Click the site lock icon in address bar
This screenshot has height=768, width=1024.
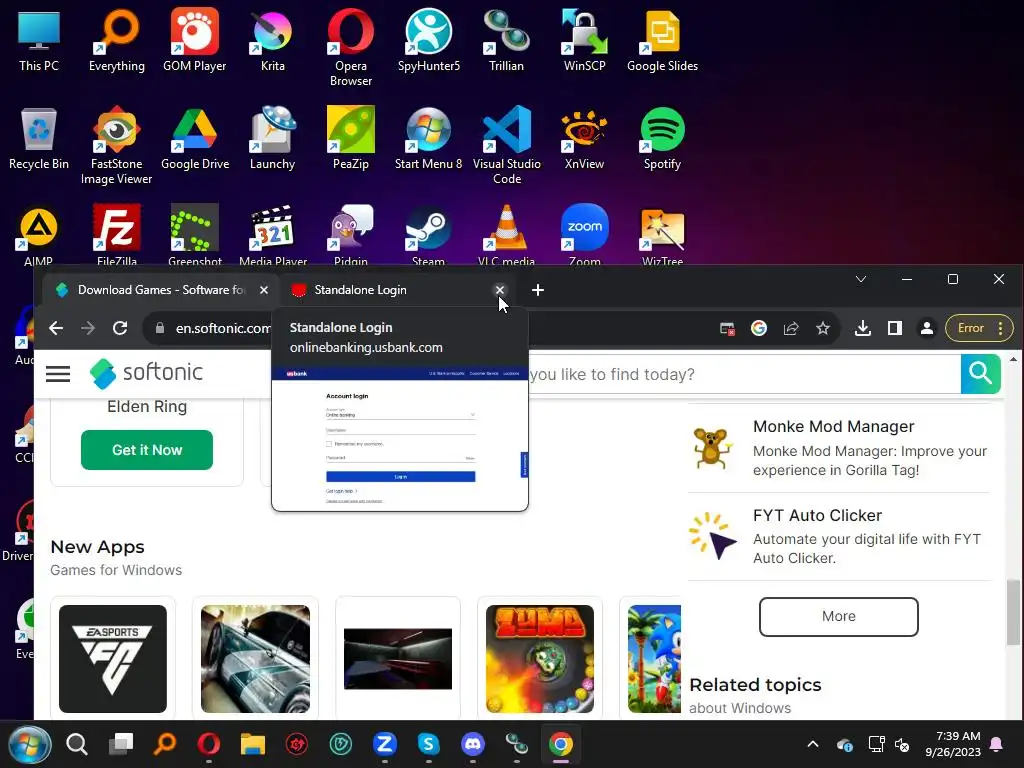coord(159,328)
